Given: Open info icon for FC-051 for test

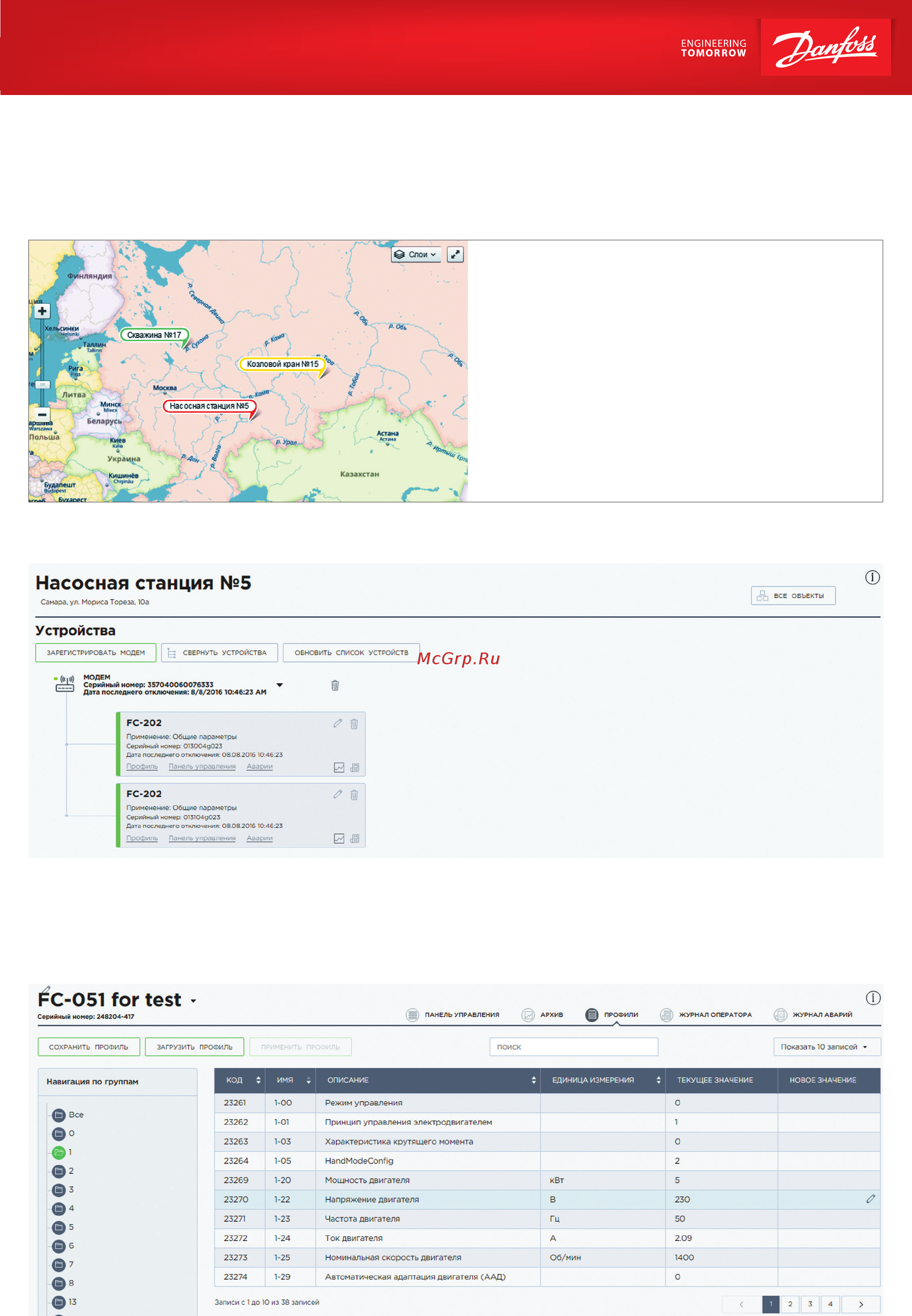Looking at the screenshot, I should coord(873,998).
